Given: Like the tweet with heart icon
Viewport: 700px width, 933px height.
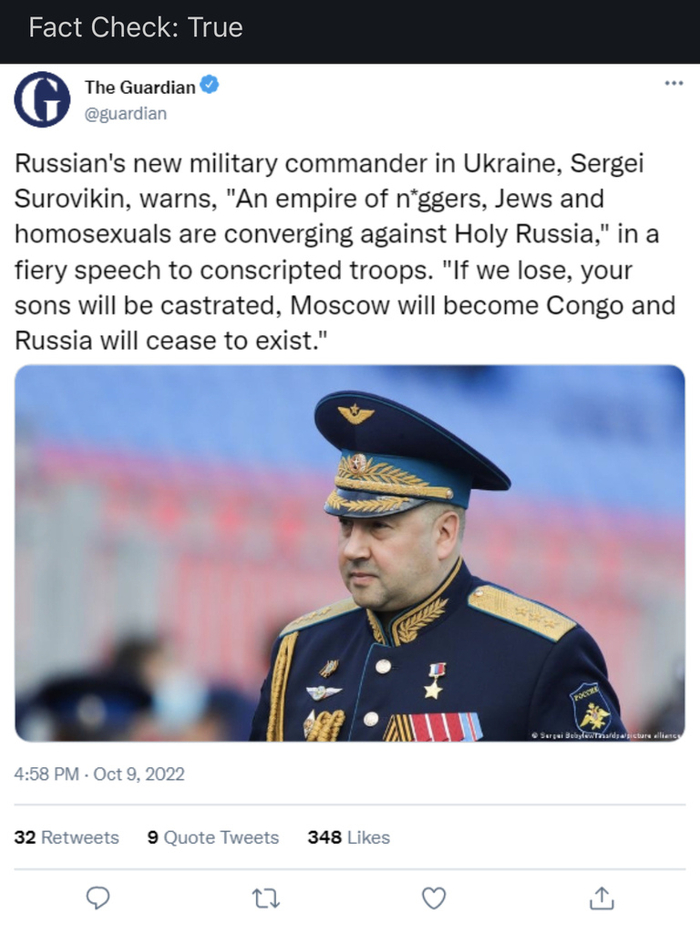Looking at the screenshot, I should [433, 898].
